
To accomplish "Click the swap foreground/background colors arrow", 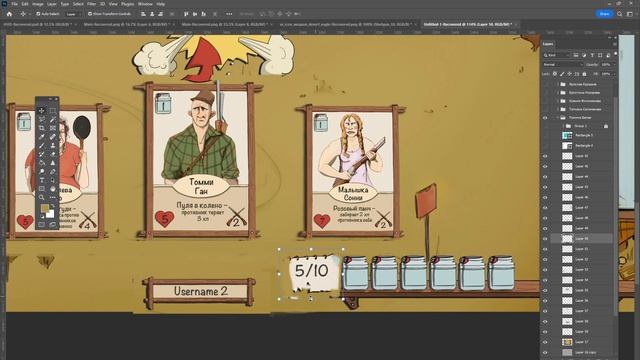I will tap(53, 205).
